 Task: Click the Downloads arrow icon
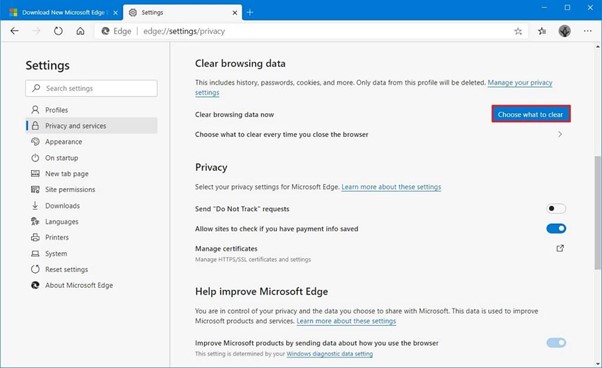35,205
